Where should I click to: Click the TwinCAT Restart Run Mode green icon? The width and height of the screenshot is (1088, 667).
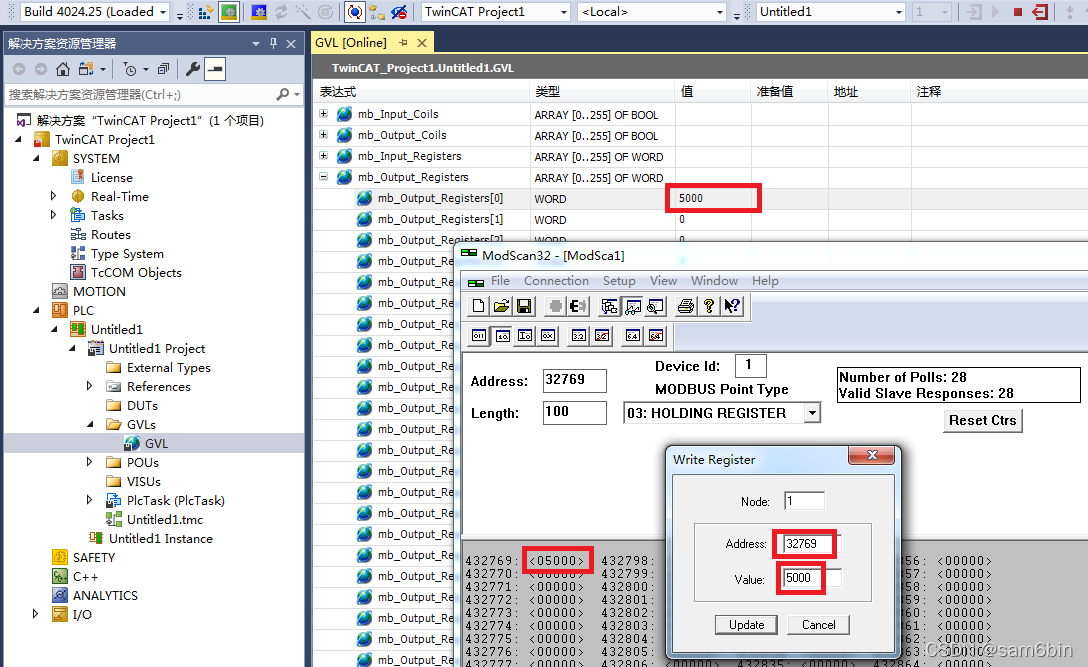coord(229,12)
